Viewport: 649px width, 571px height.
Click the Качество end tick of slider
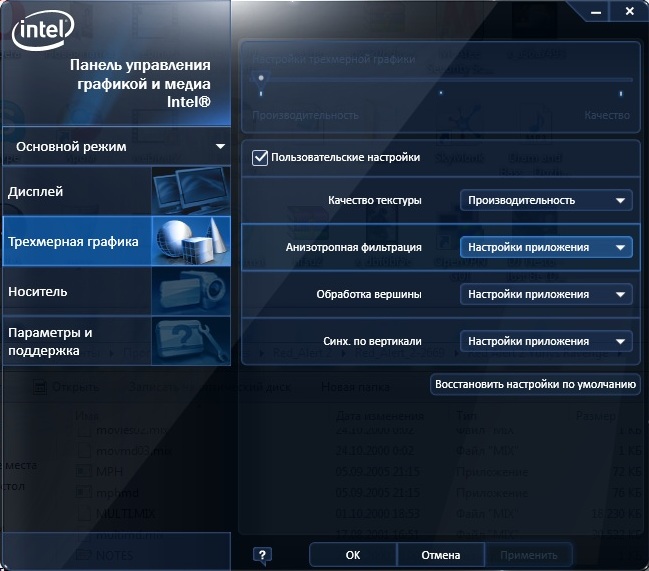621,94
